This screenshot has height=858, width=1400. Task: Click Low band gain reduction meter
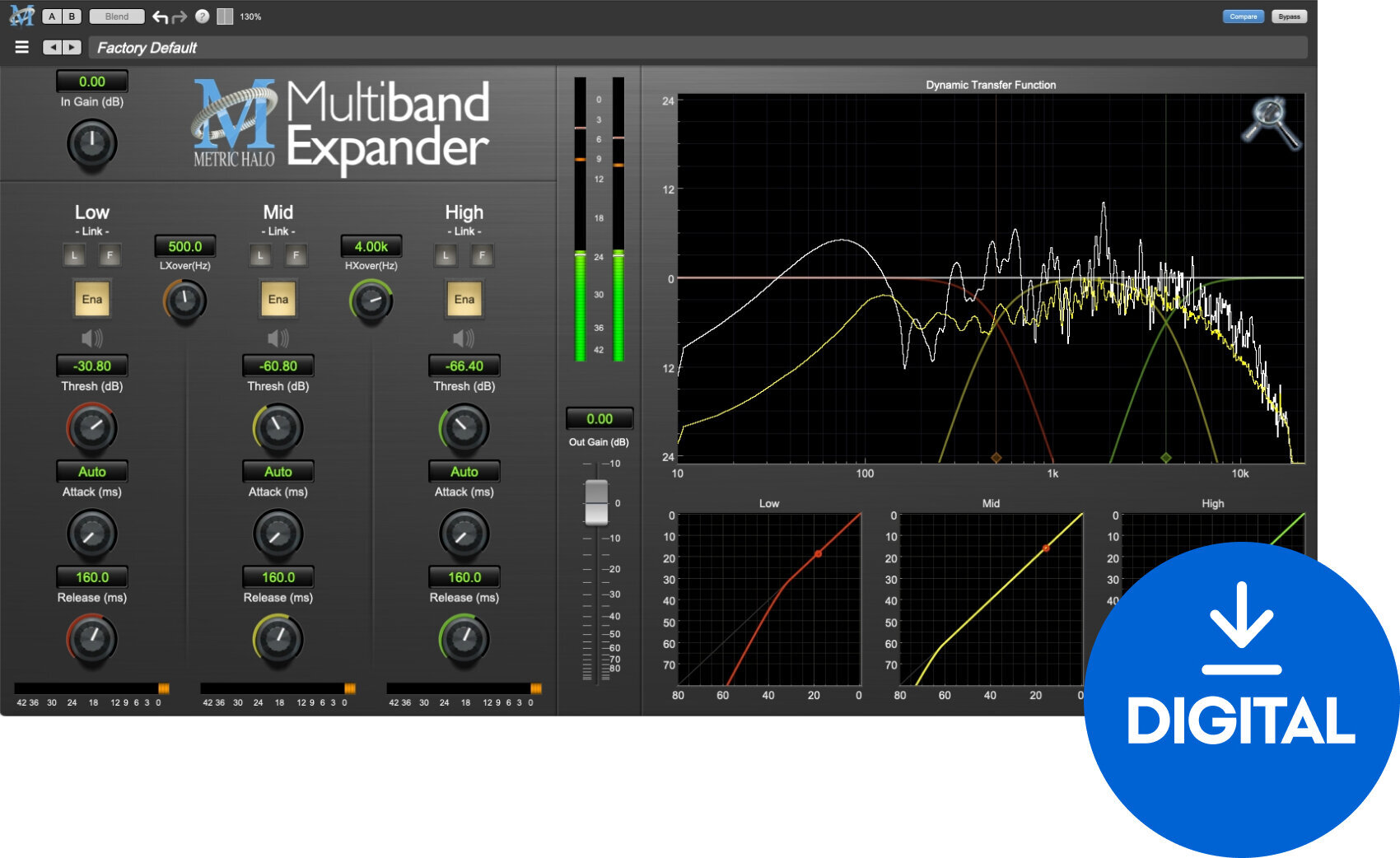[92, 688]
